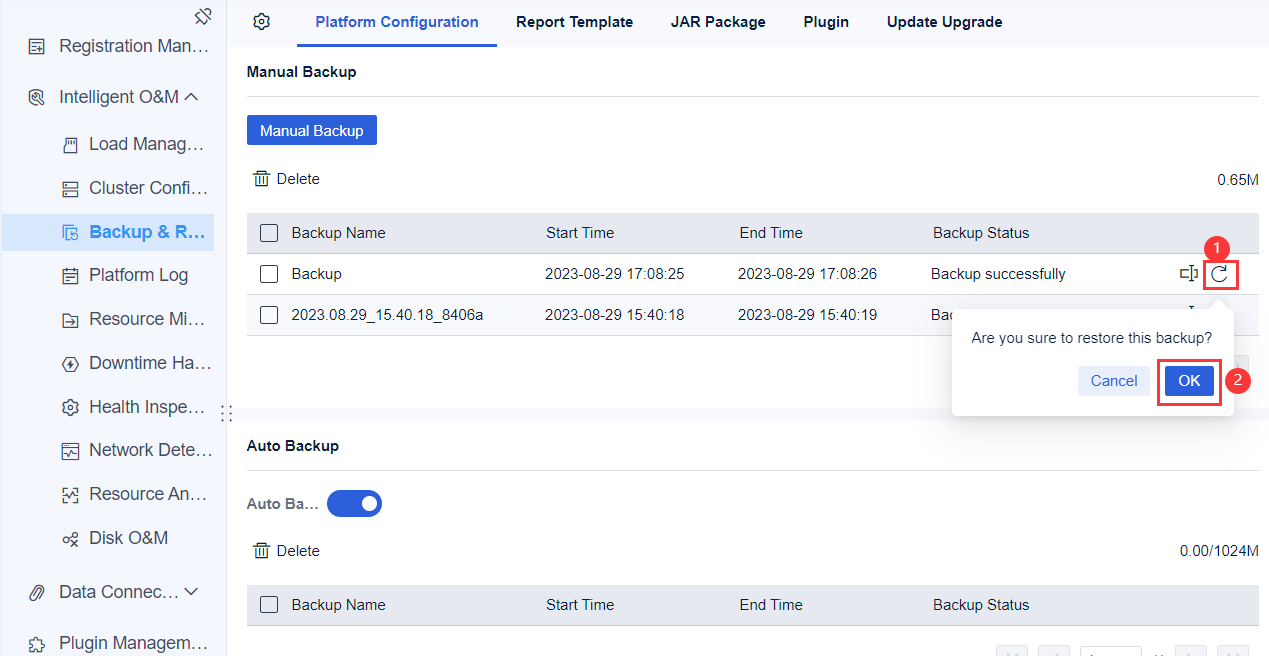Click the Manual Backup button
Viewport: 1269px width, 656px height.
click(311, 129)
